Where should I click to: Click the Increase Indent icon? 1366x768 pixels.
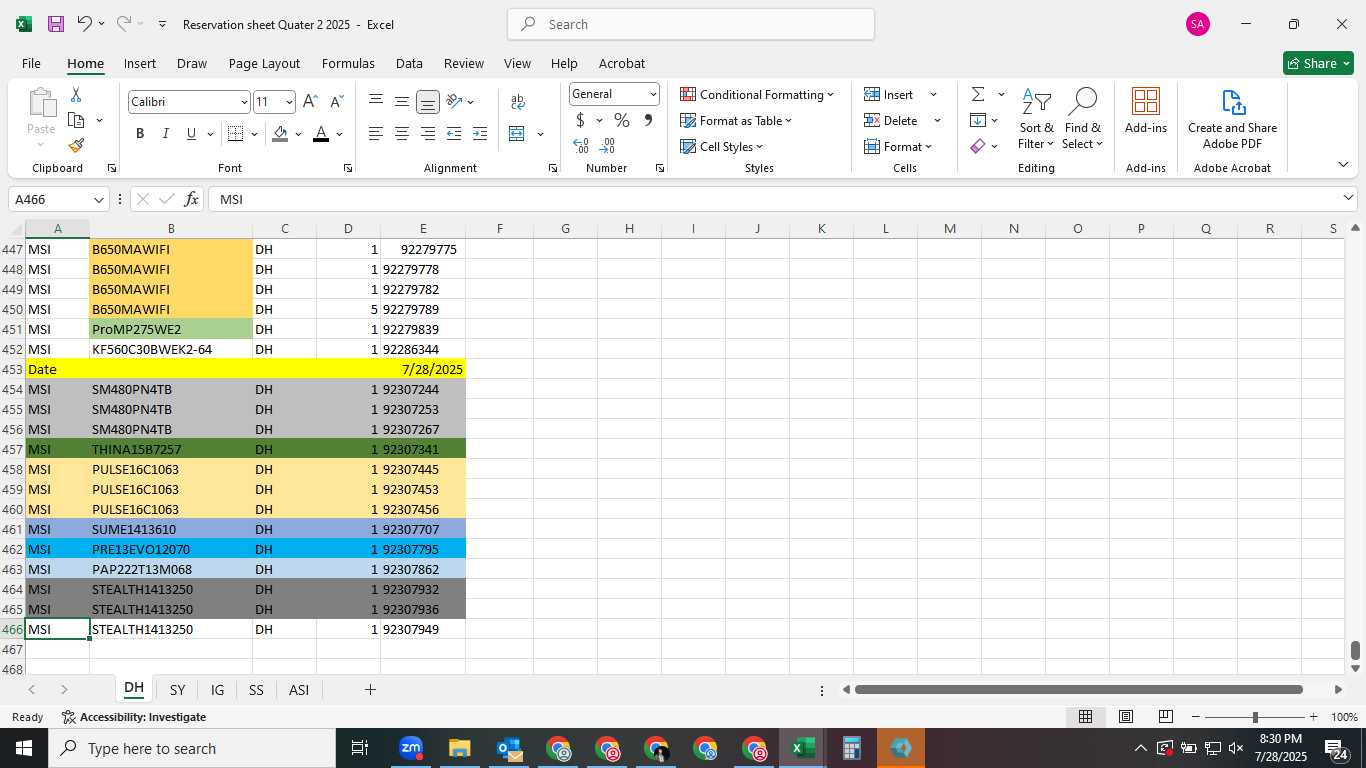480,134
